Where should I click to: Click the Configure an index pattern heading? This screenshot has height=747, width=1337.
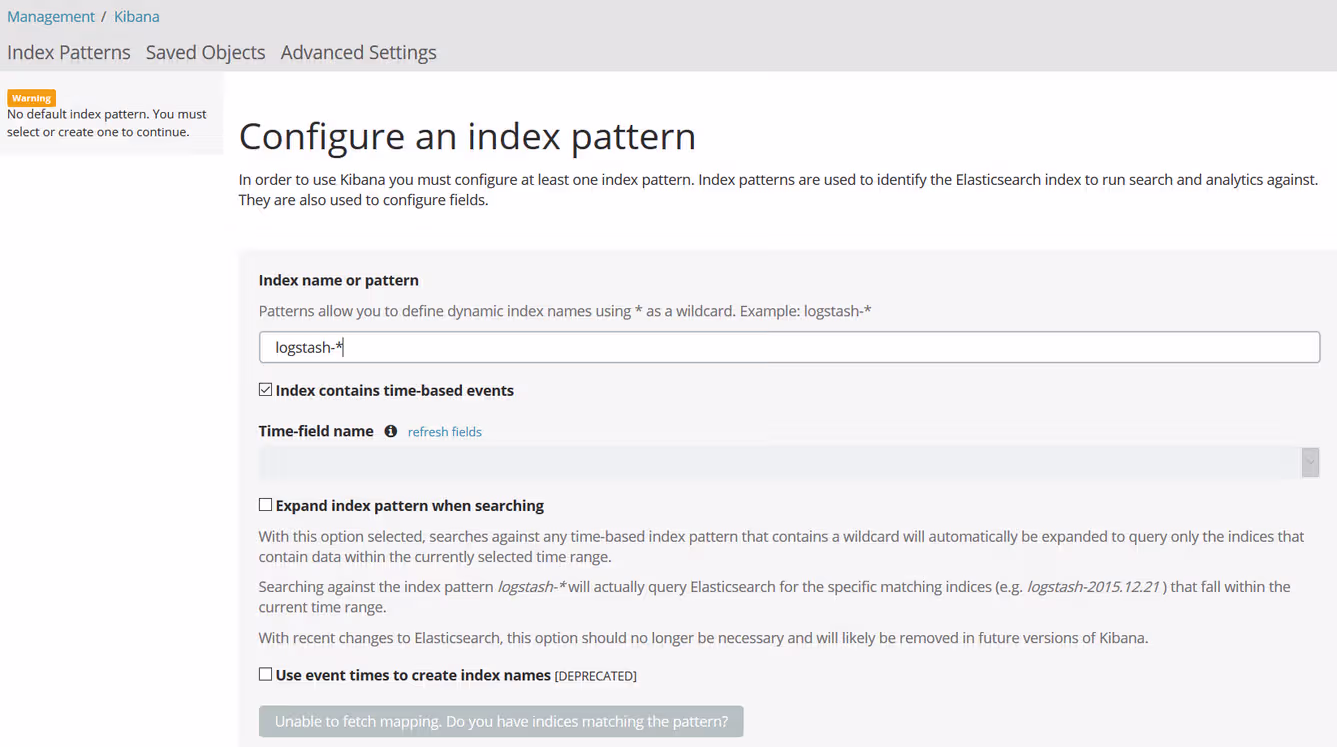467,136
